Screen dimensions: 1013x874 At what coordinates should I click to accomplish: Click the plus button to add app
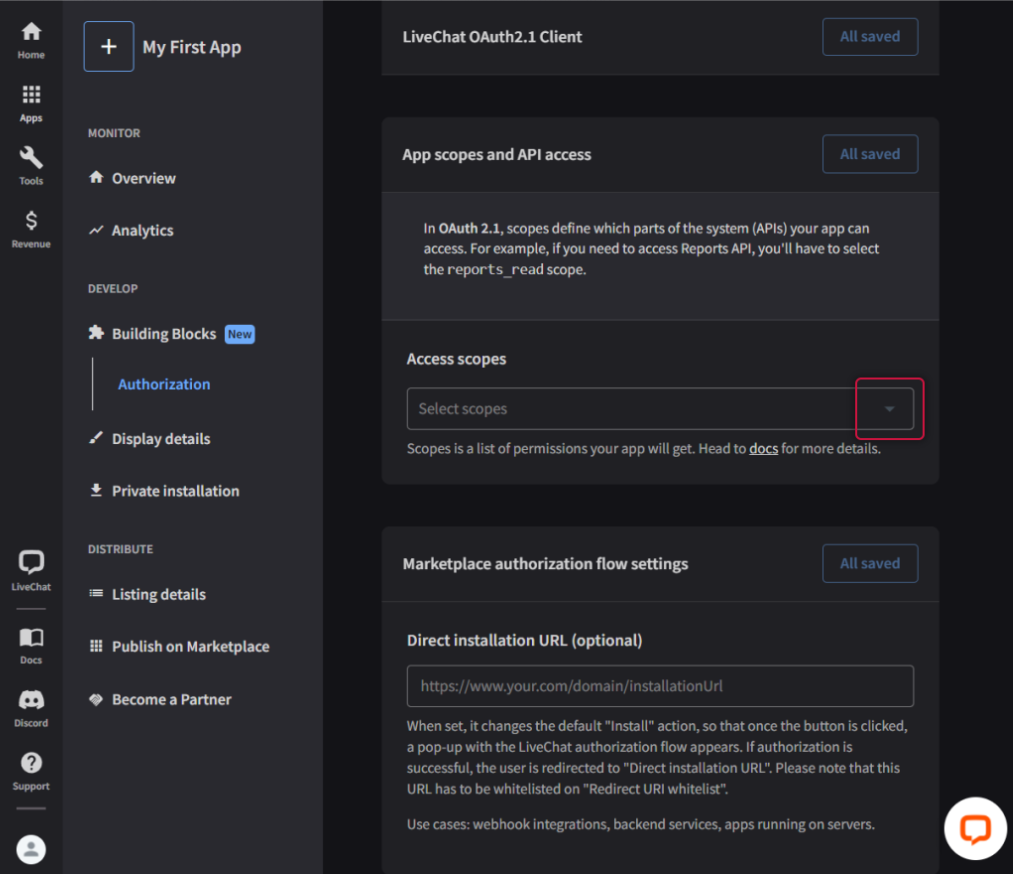[109, 47]
